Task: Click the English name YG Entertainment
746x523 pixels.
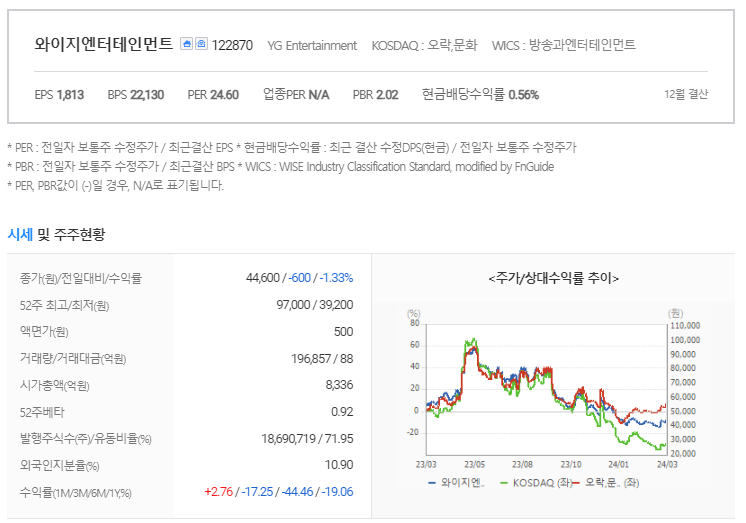Action: tap(312, 46)
